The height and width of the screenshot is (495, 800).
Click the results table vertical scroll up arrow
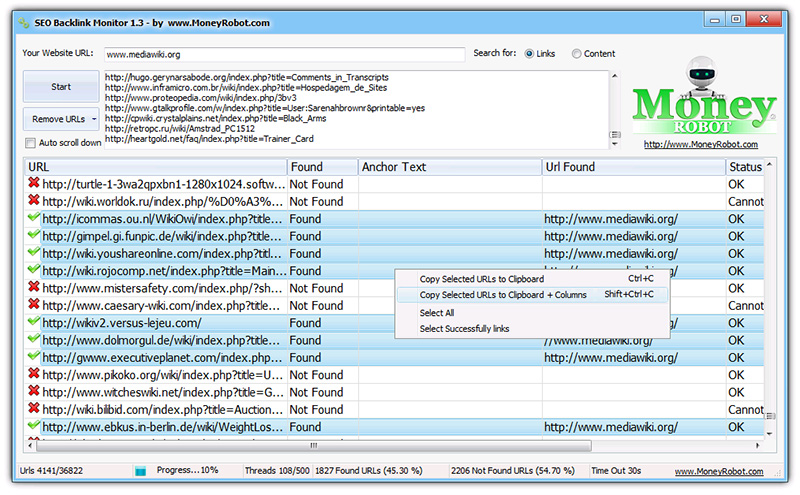(769, 164)
